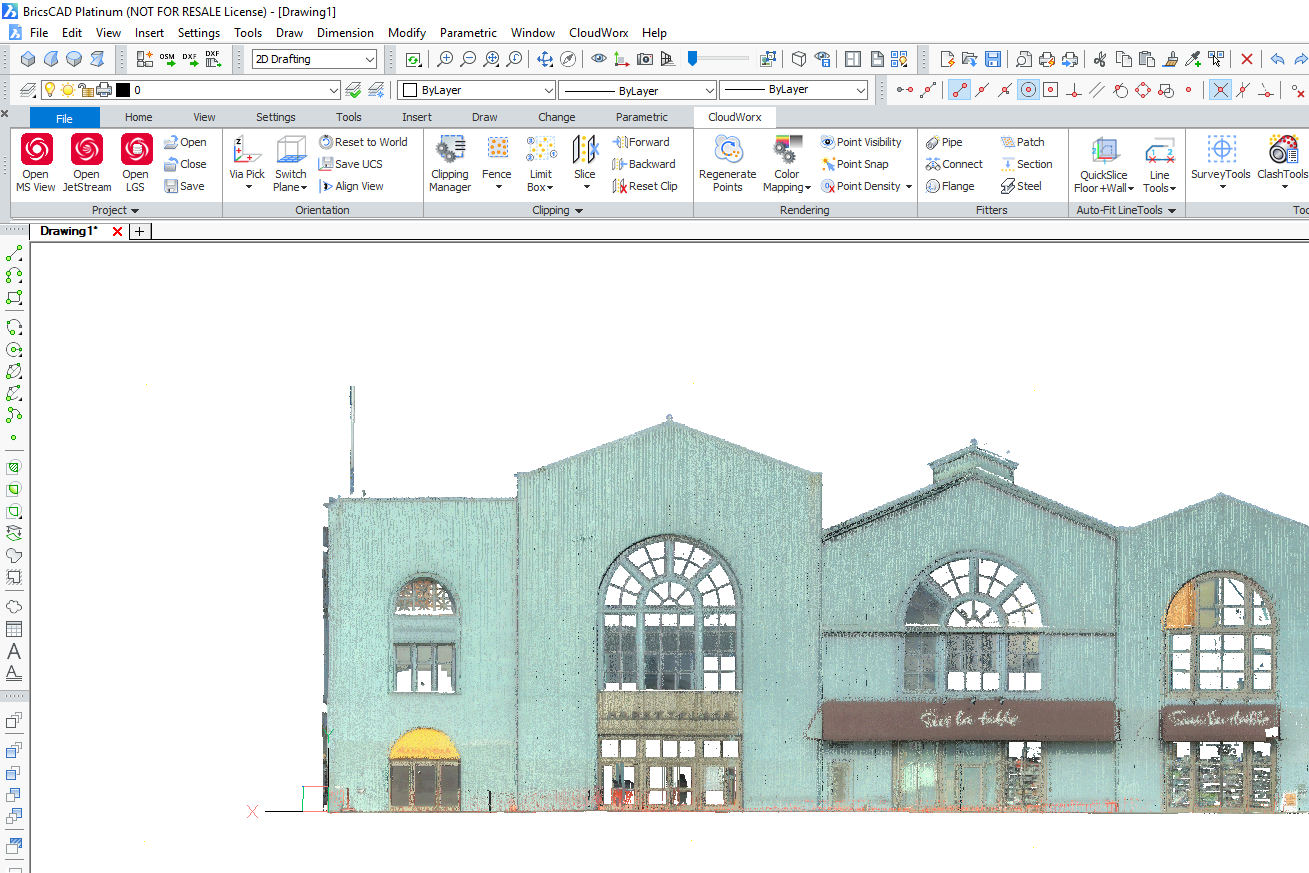
Task: Select the Text tool in left toolbar
Action: pos(14,652)
